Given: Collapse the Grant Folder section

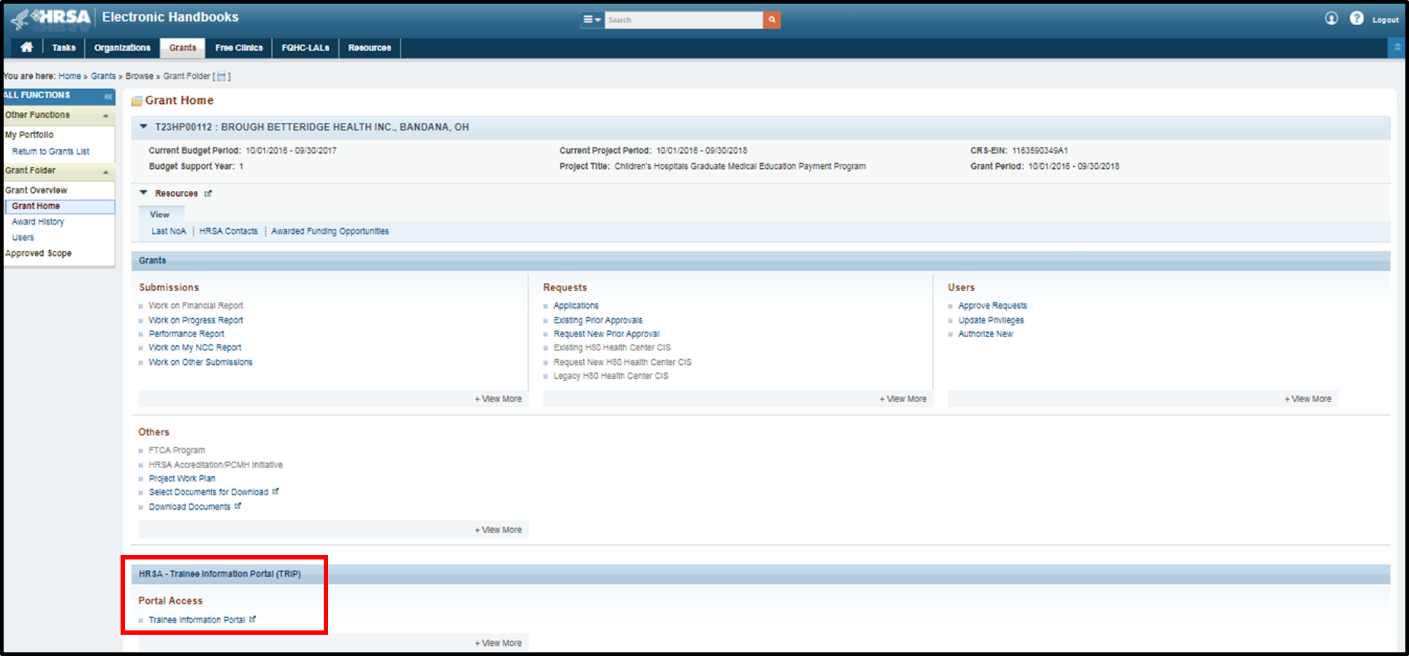Looking at the screenshot, I should point(106,171).
